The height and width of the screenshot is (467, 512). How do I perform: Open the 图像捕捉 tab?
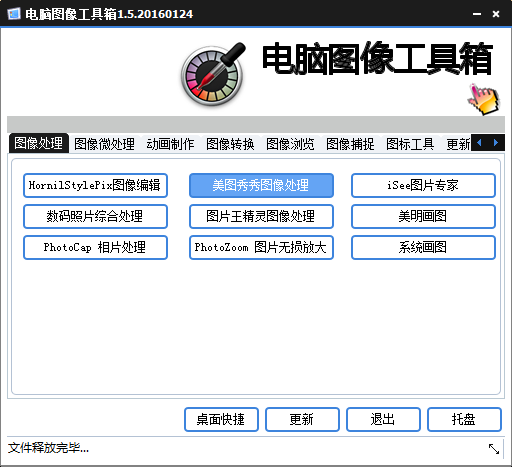350,144
